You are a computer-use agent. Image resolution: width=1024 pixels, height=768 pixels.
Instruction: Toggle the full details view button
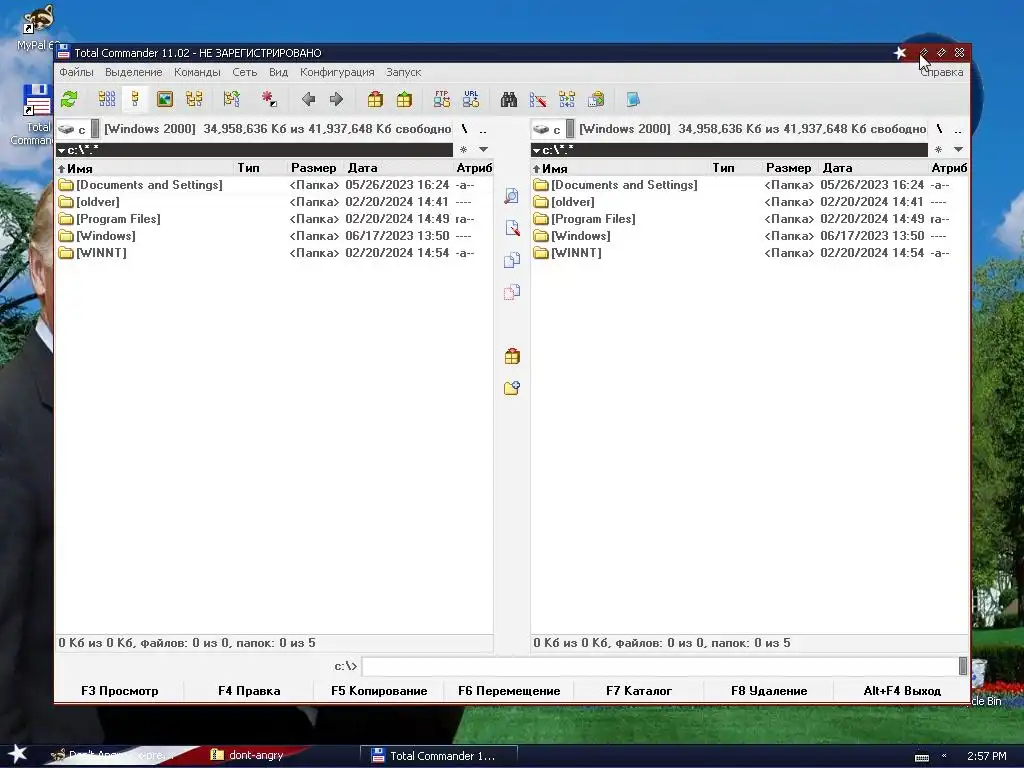(135, 99)
